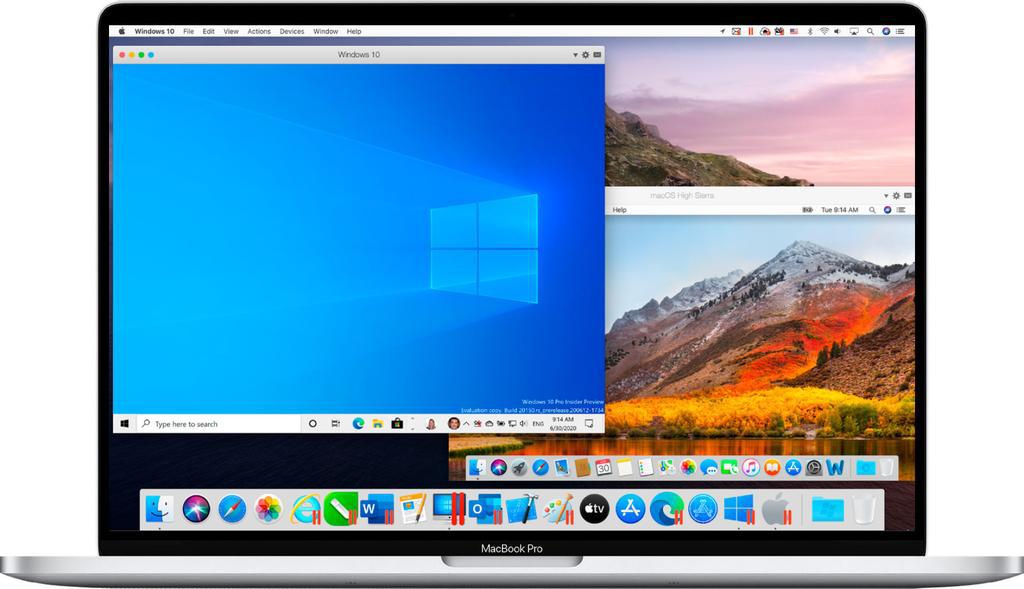Viewport: 1024px width, 589px height.
Task: Open the View menu
Action: pyautogui.click(x=231, y=31)
